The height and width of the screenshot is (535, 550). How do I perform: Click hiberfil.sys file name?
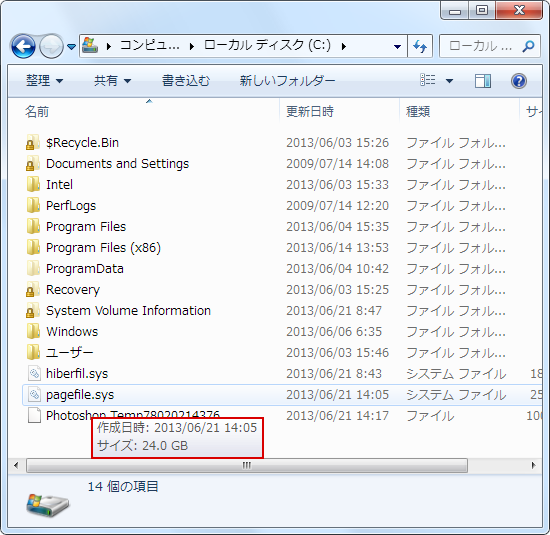click(77, 374)
